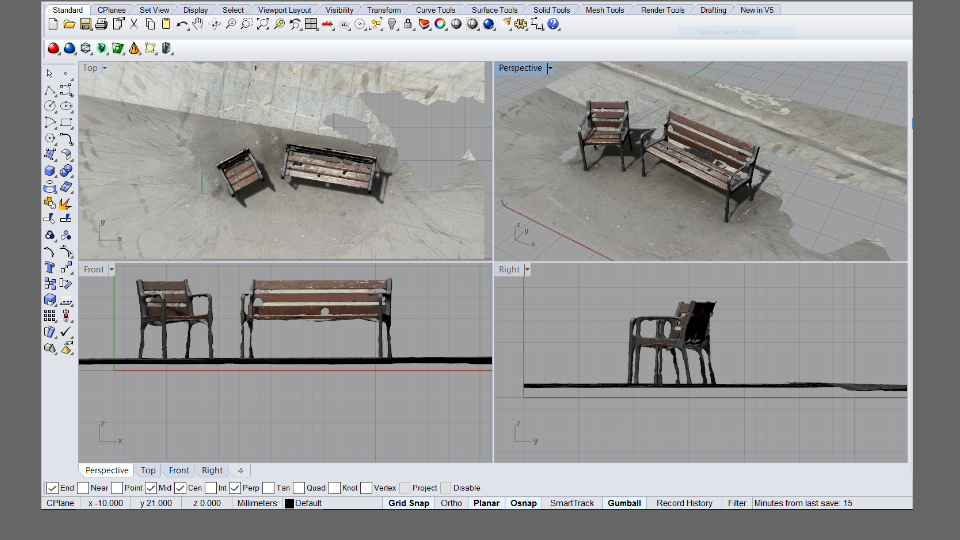Image resolution: width=960 pixels, height=540 pixels.
Task: Select the Pan view hand tool
Action: tap(199, 24)
